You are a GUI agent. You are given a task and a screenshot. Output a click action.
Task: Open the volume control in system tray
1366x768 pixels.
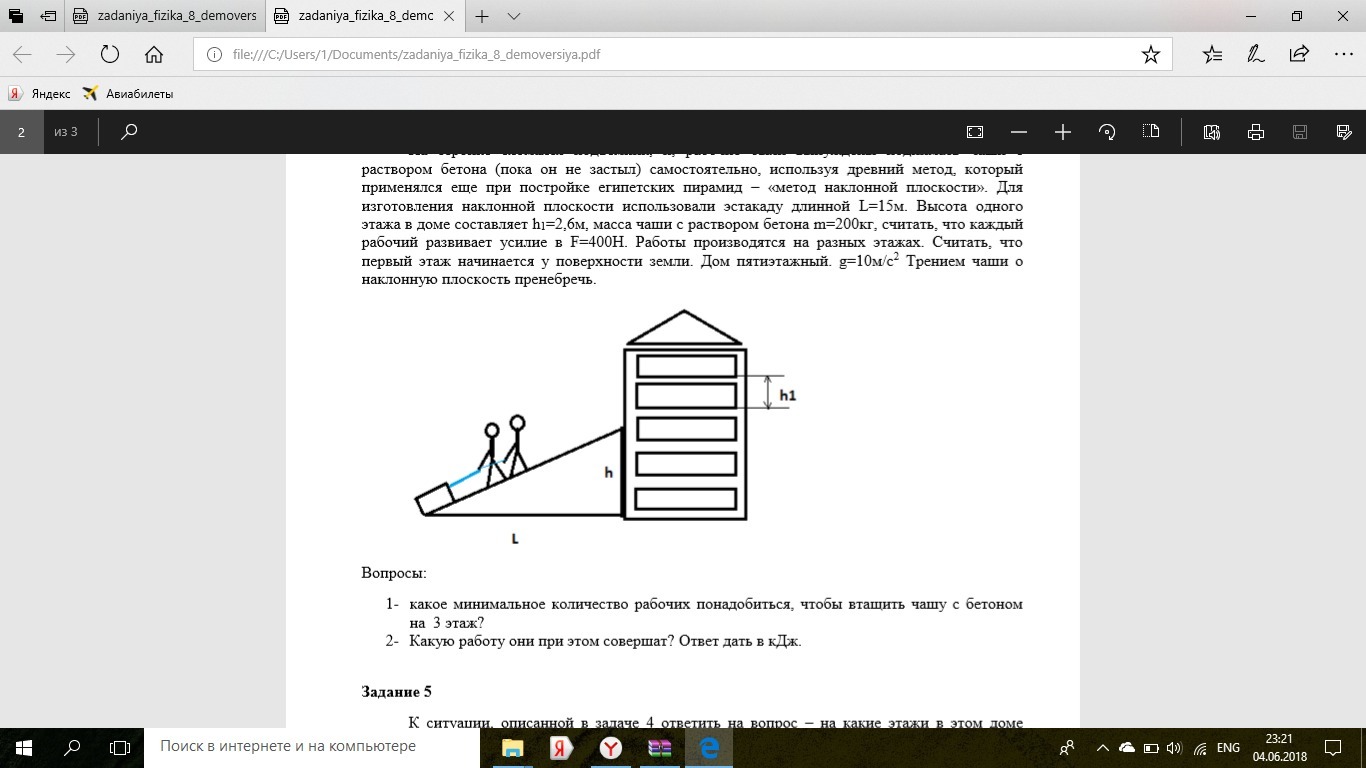tap(1173, 747)
